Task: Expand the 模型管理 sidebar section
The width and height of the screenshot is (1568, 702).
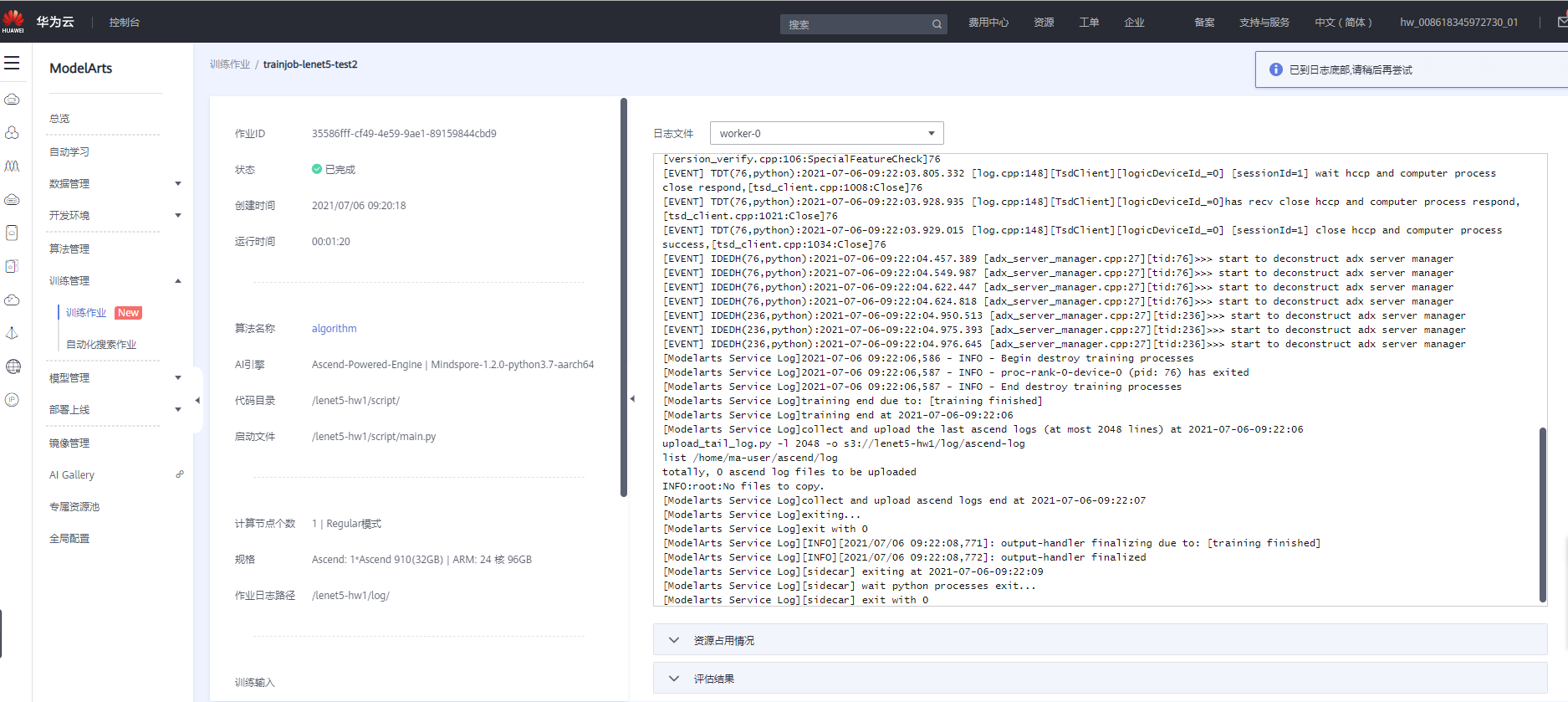Action: coord(178,378)
